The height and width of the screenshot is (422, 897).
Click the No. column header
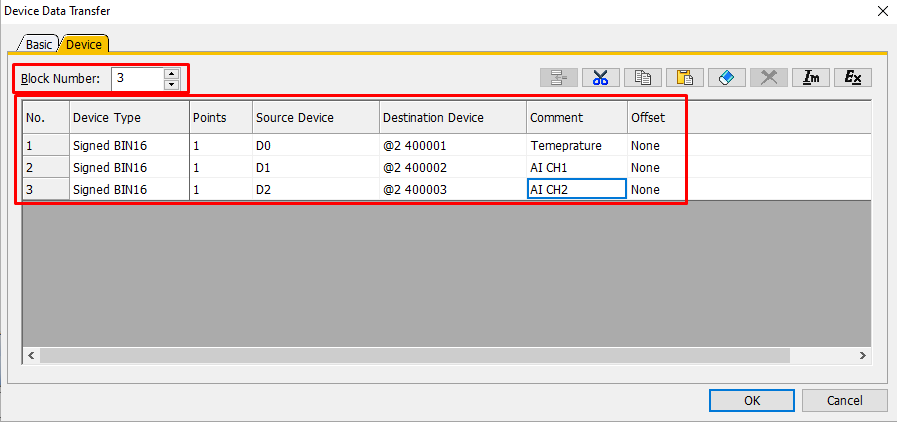click(x=46, y=118)
